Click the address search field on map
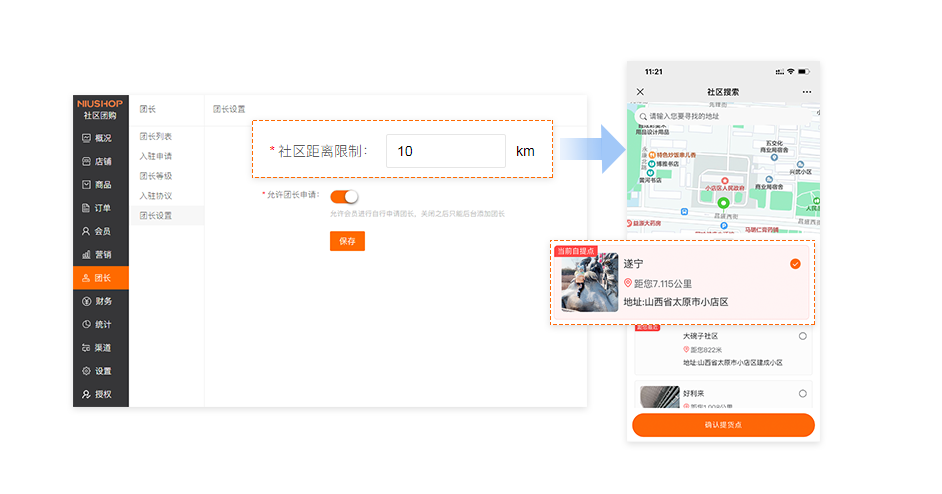942x494 pixels. coord(723,116)
